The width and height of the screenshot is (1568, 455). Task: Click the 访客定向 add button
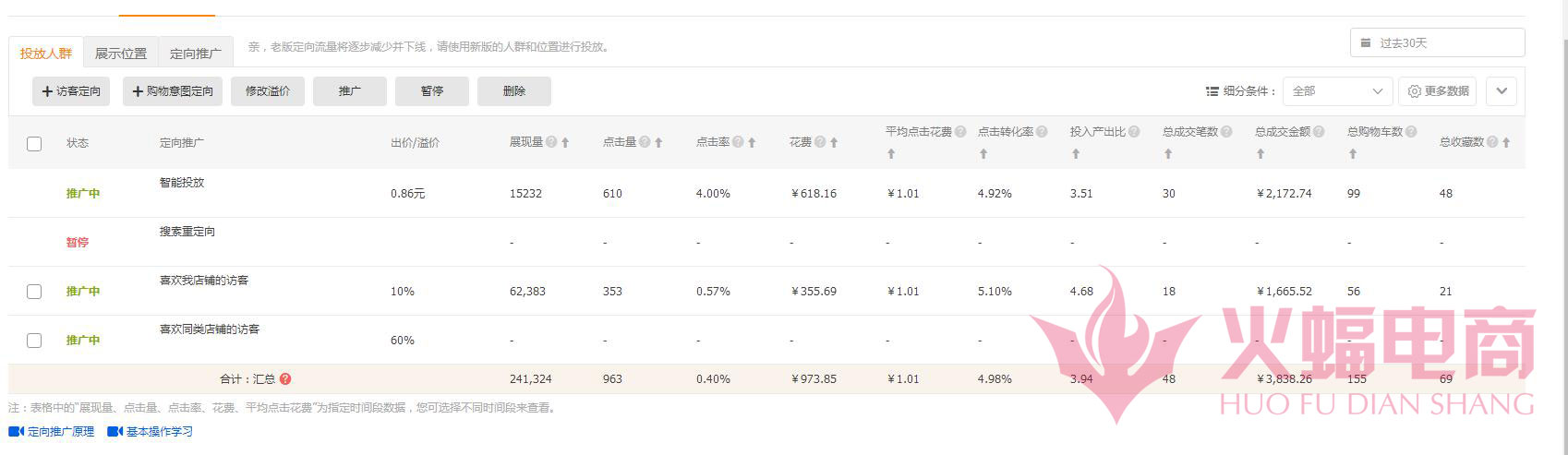point(71,91)
